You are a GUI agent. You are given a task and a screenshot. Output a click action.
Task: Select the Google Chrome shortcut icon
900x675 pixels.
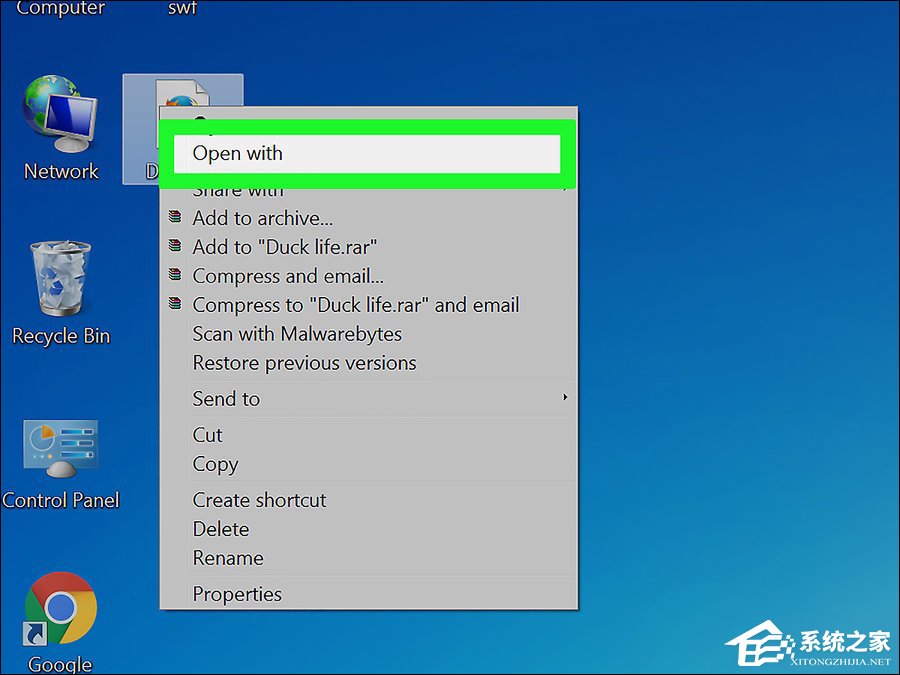click(60, 608)
